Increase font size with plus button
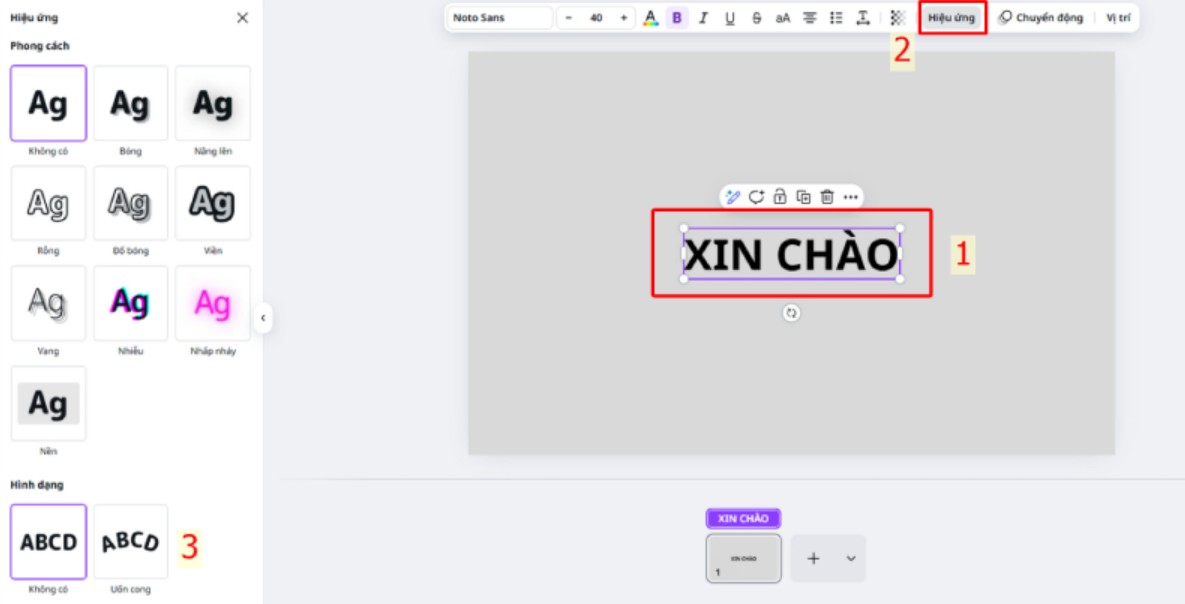This screenshot has width=1185, height=604. [x=624, y=18]
